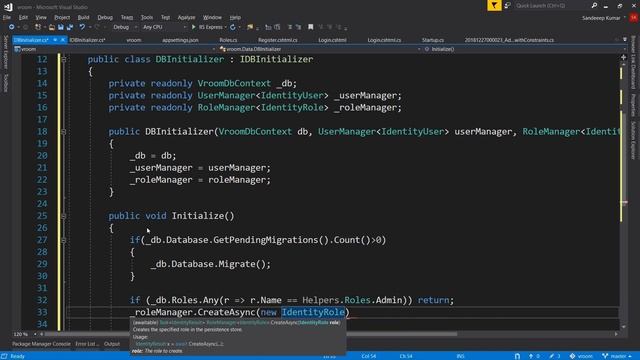Click the Undo arrow icon
Screen dimensions: 640x360
point(82,27)
